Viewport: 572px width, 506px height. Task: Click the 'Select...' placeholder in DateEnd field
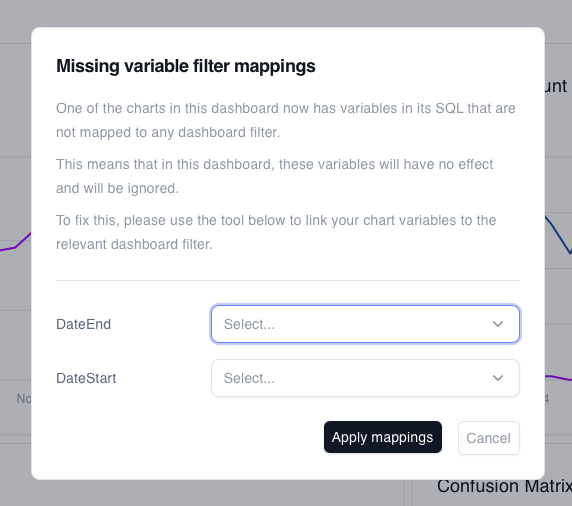click(249, 324)
